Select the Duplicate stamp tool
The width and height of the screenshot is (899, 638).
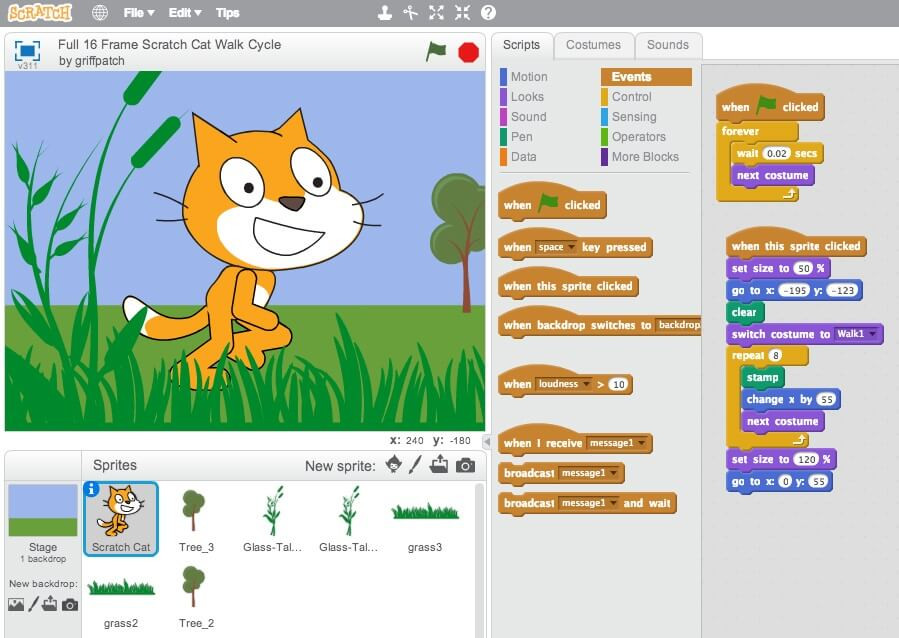pyautogui.click(x=385, y=13)
